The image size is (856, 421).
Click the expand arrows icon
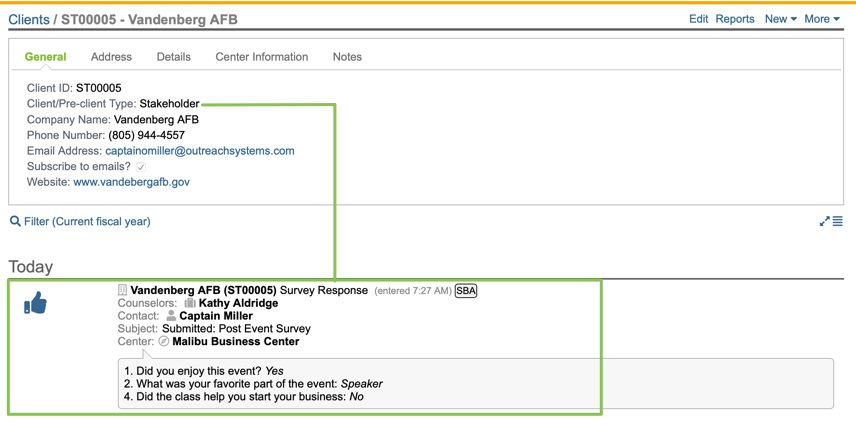click(824, 221)
